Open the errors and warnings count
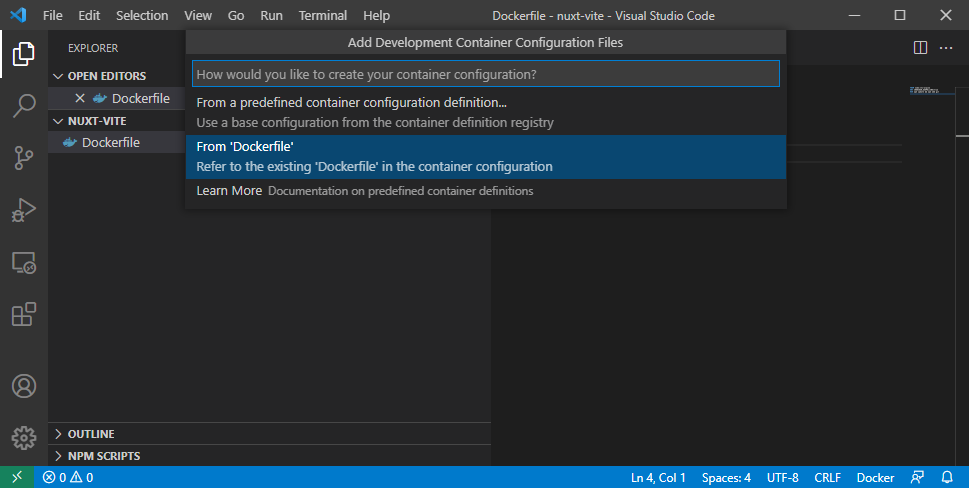This screenshot has height=488, width=969. pyautogui.click(x=68, y=477)
